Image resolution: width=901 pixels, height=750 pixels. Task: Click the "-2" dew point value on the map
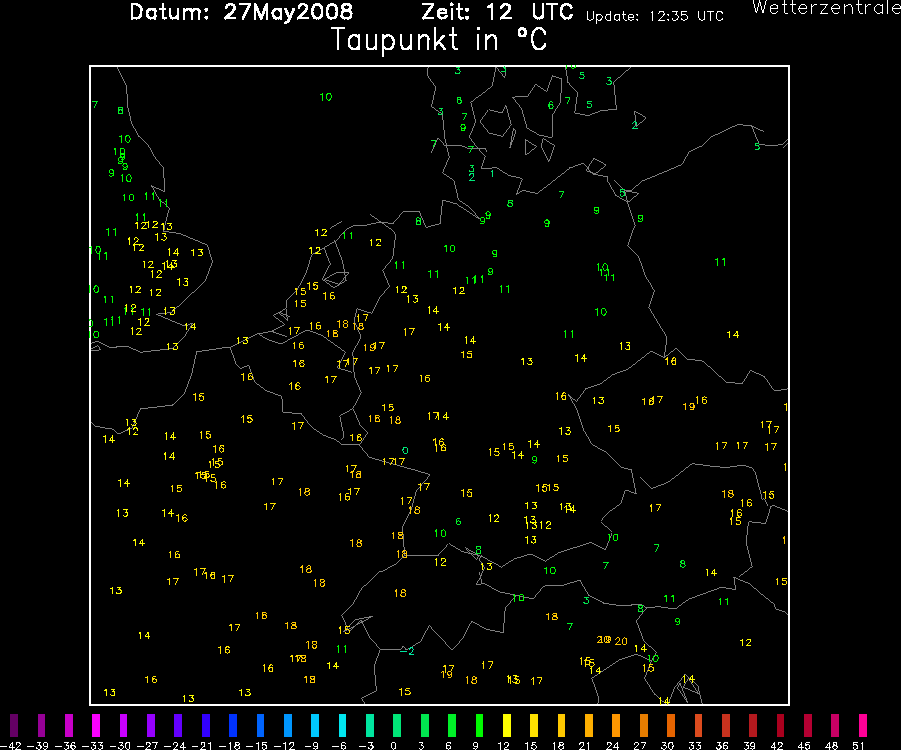click(x=407, y=651)
